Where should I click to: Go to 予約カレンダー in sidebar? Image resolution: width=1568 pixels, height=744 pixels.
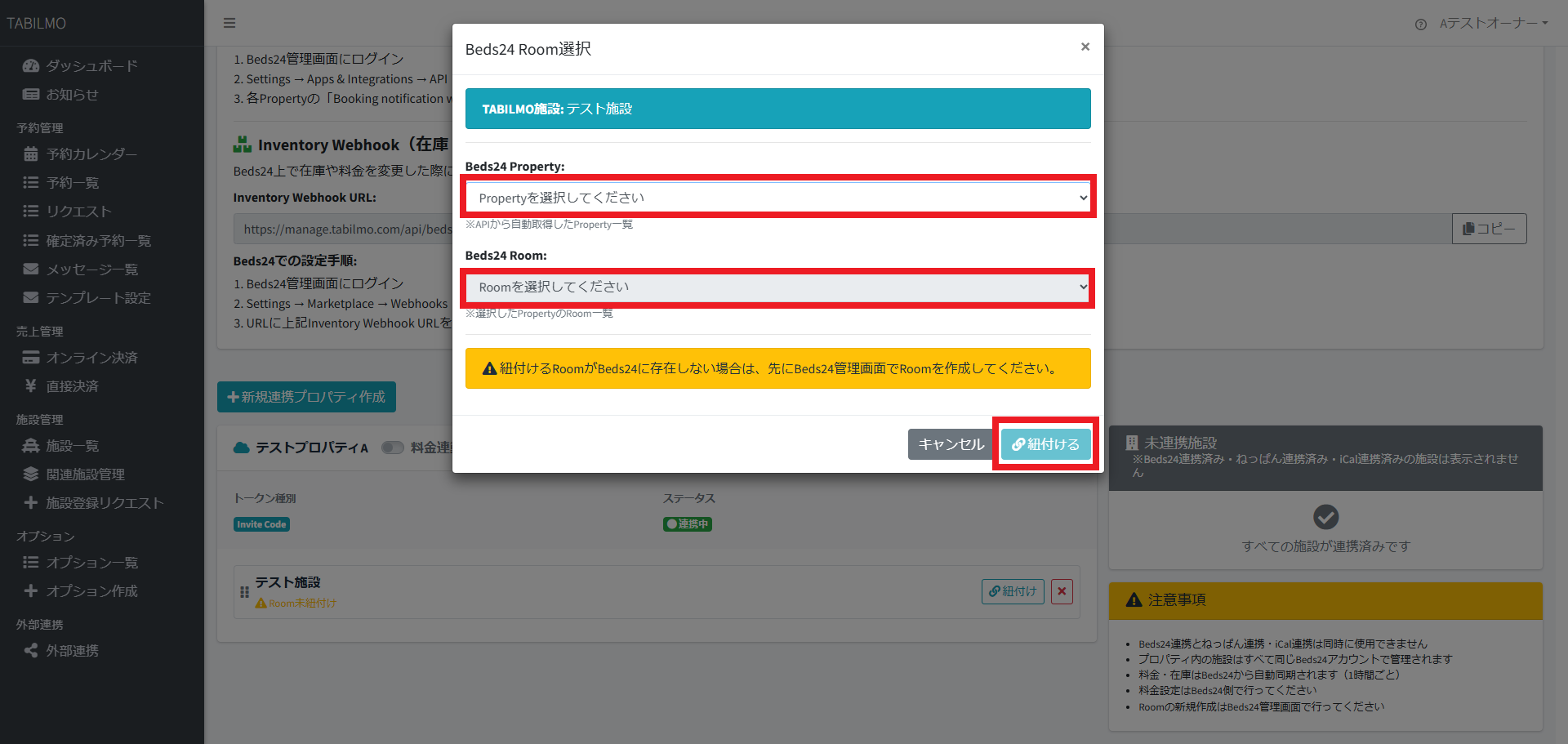[x=91, y=154]
